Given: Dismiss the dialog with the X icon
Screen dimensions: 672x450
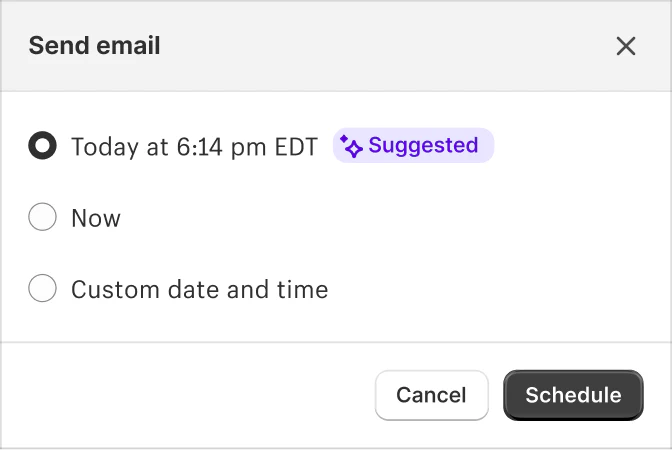Looking at the screenshot, I should 626,46.
